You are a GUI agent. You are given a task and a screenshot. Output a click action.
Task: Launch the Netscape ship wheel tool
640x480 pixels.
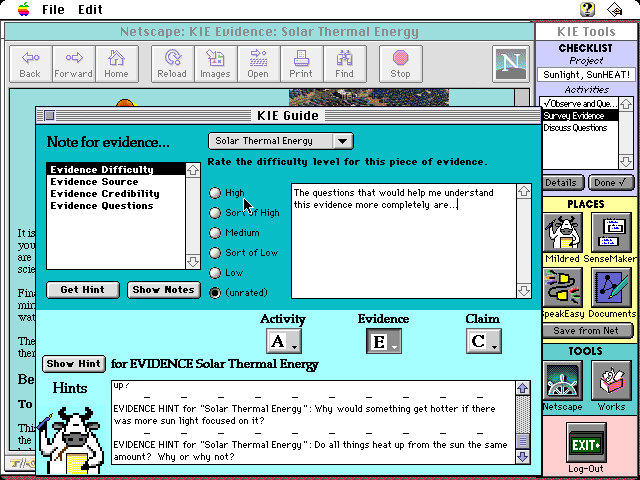coord(562,381)
